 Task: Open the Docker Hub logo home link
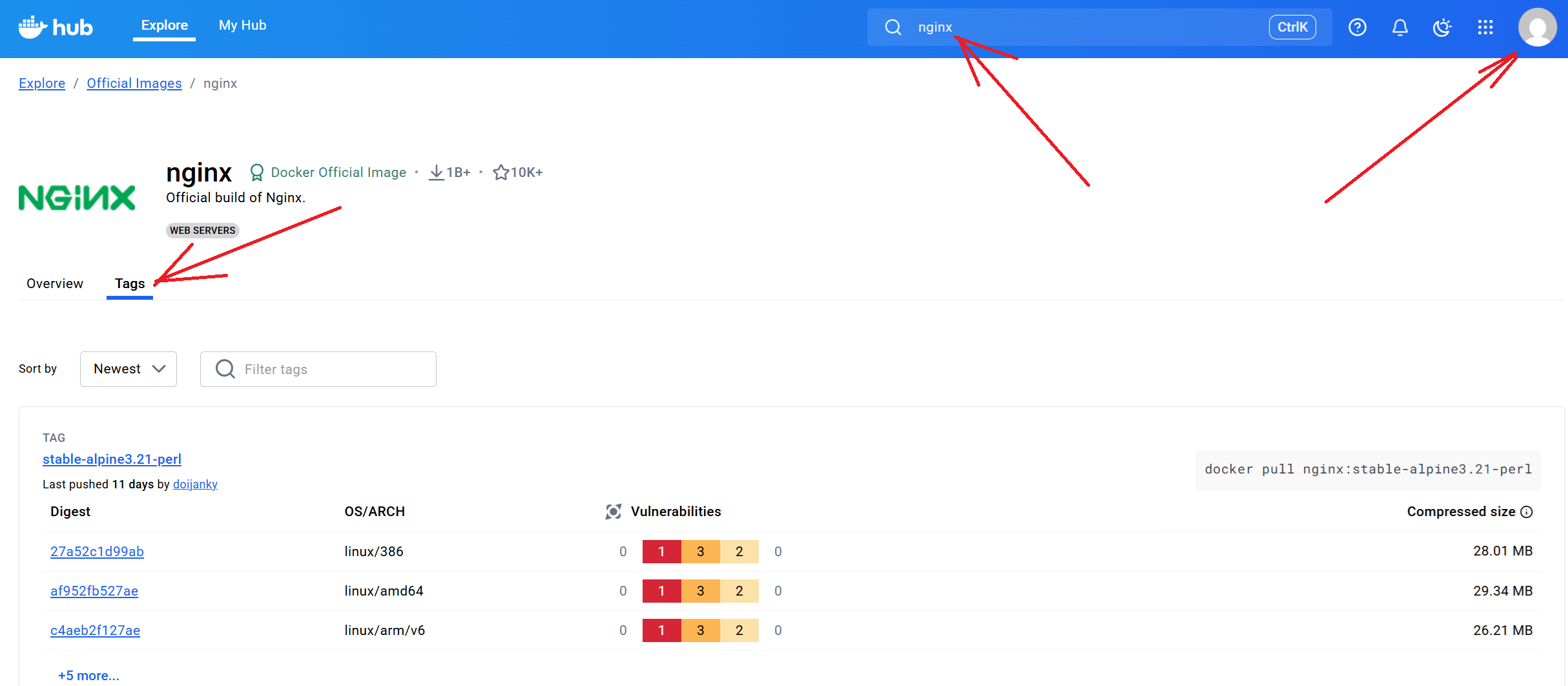pos(56,27)
